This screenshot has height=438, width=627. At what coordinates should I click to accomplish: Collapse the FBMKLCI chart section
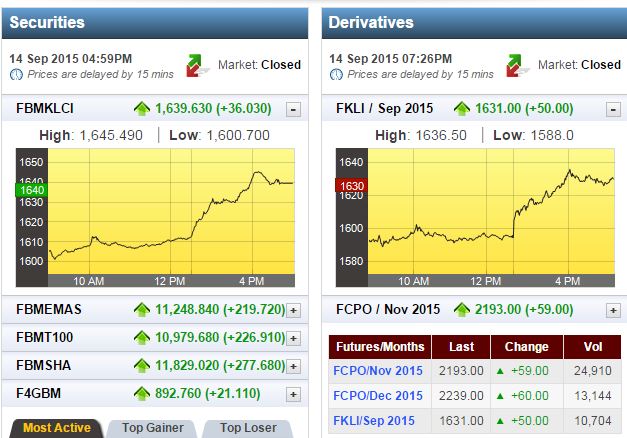tap(293, 110)
